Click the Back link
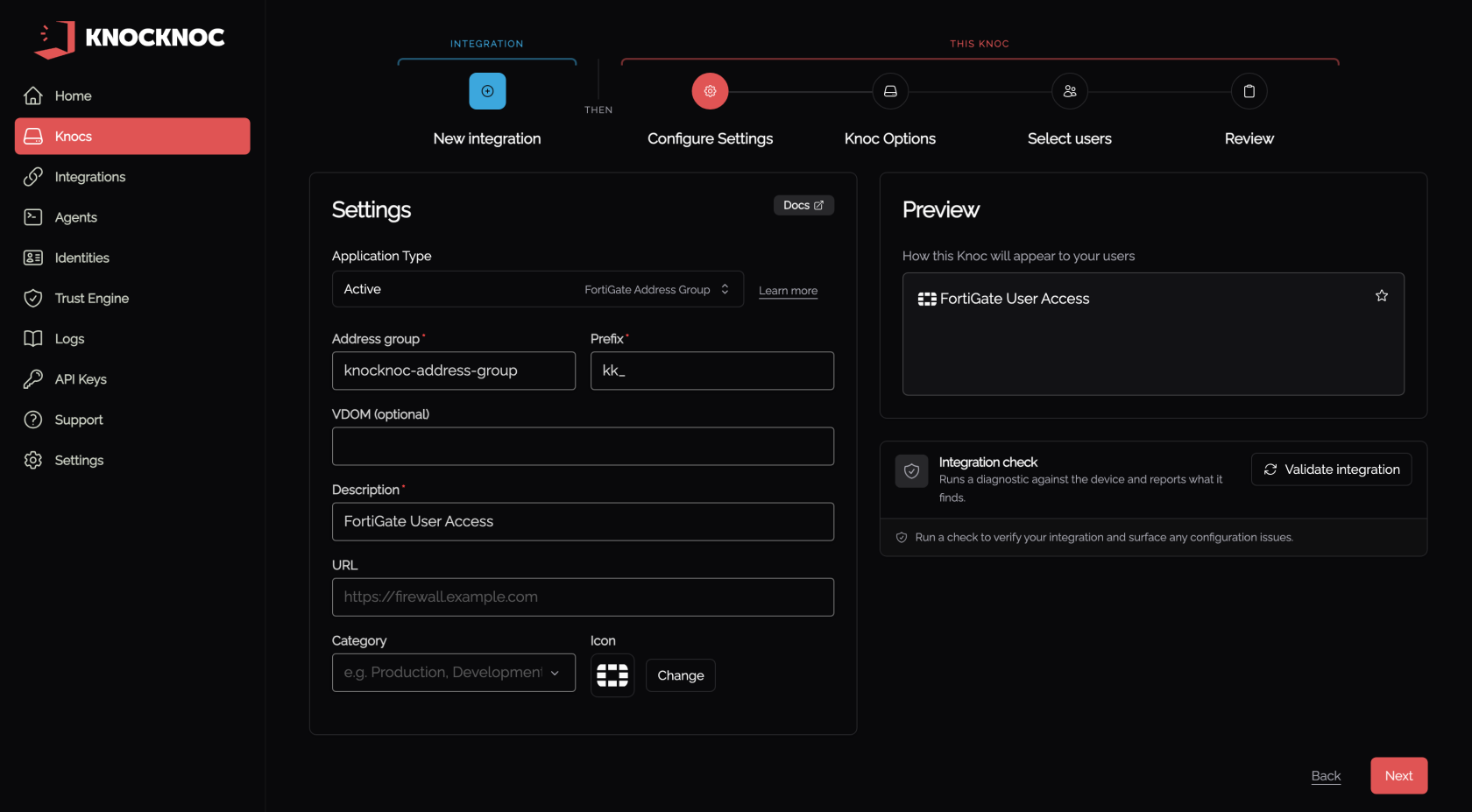Viewport: 1472px width, 812px height. (x=1326, y=776)
